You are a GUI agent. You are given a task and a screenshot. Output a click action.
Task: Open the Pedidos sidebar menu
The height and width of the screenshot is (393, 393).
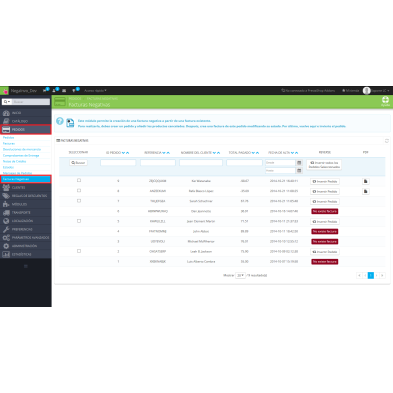click(x=26, y=130)
